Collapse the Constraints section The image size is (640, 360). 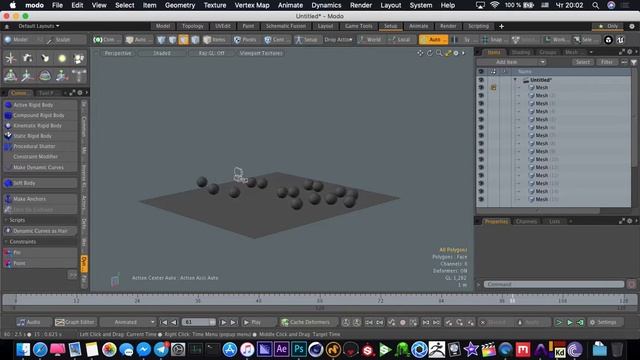click(6, 242)
